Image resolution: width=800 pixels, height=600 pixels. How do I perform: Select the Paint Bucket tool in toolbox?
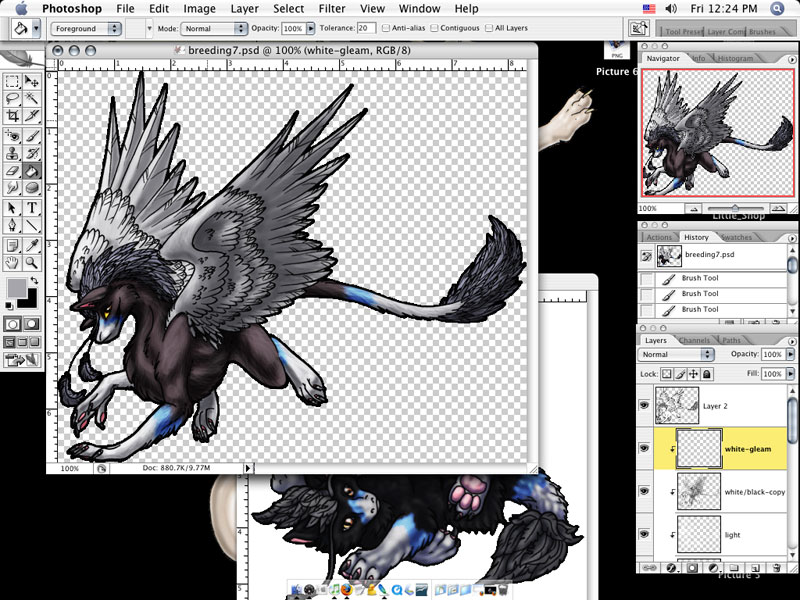[32, 170]
